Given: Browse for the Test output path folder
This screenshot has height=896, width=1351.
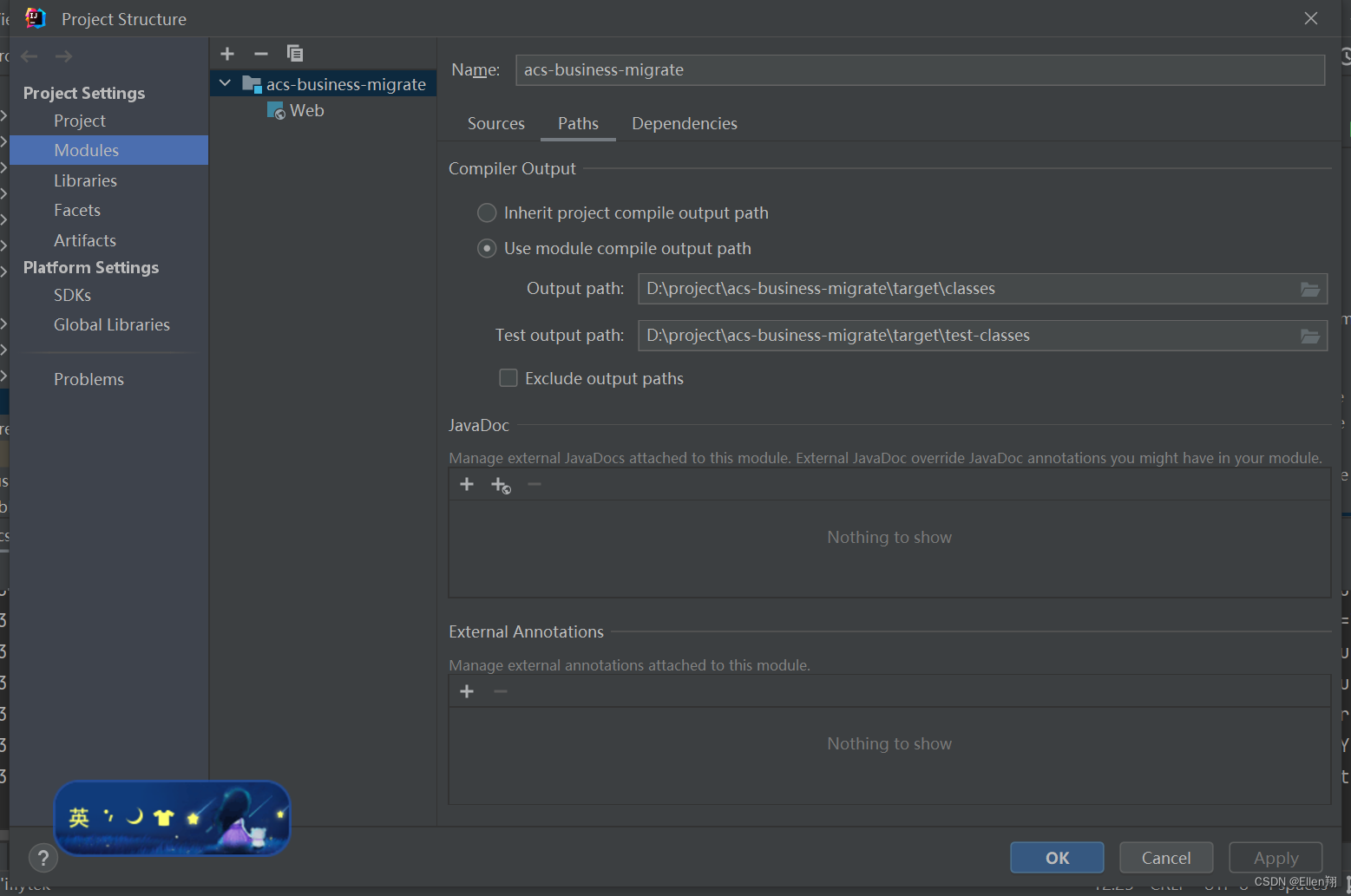Looking at the screenshot, I should [x=1310, y=335].
